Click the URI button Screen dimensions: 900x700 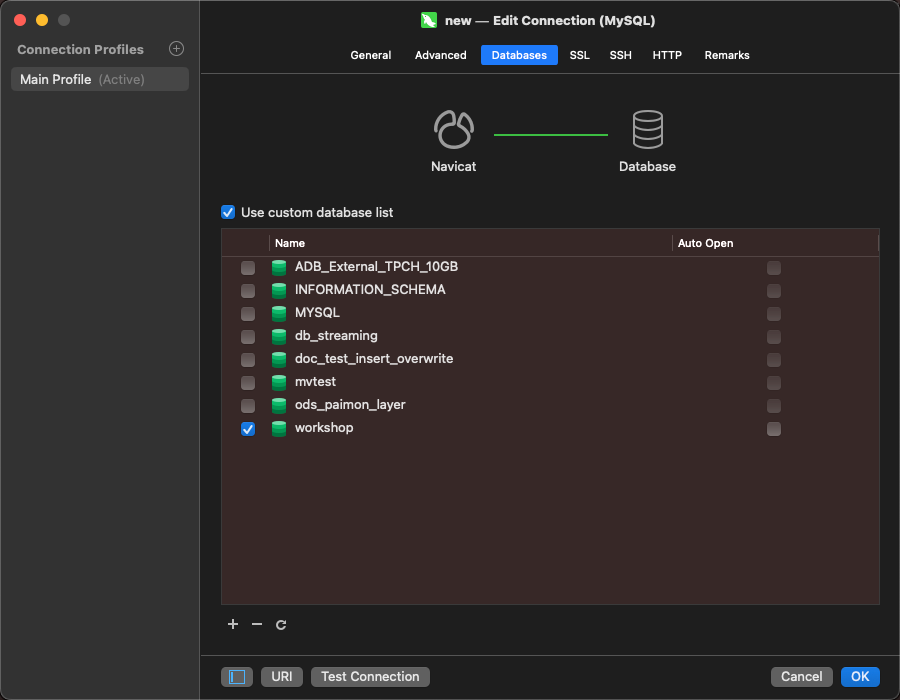[282, 677]
